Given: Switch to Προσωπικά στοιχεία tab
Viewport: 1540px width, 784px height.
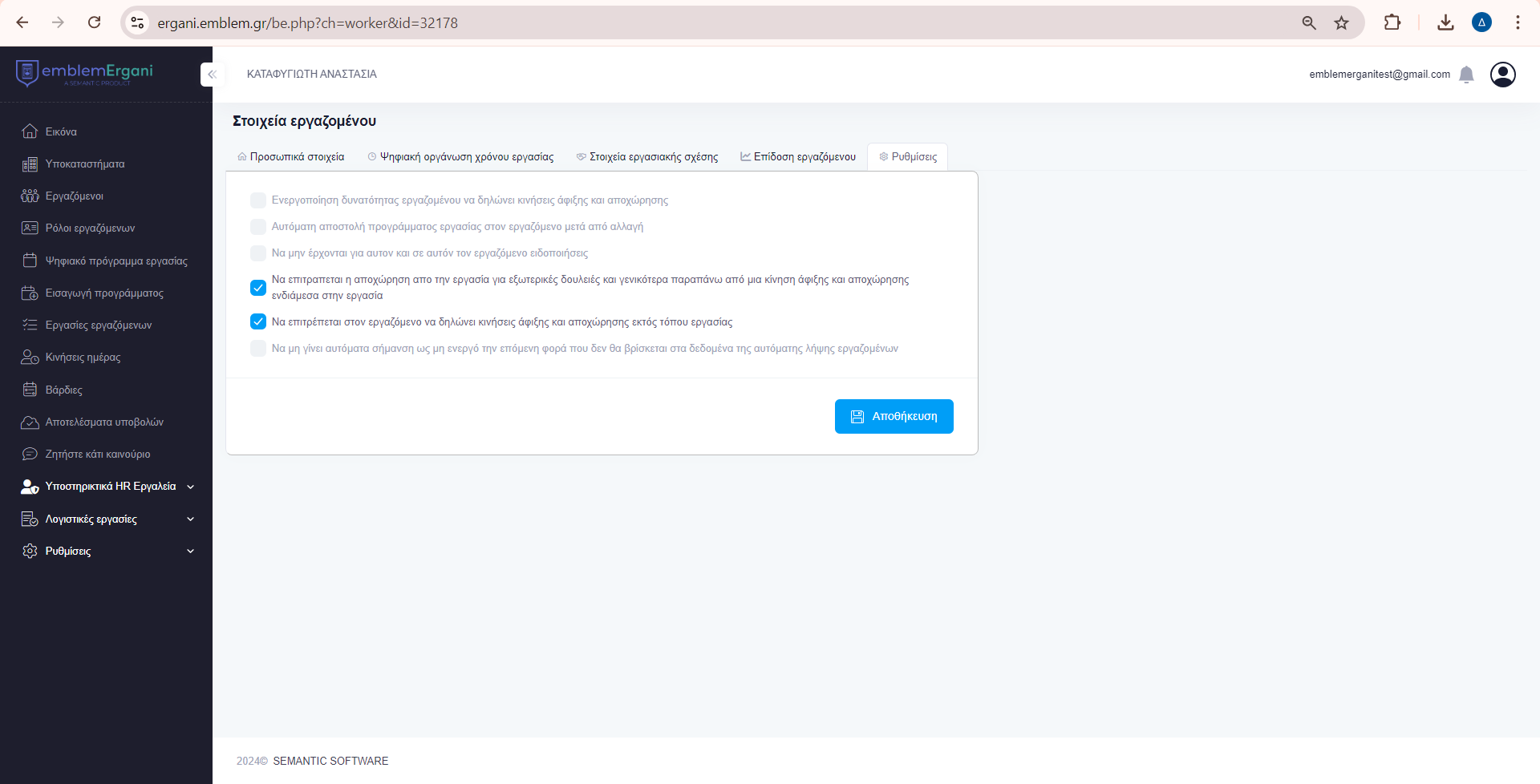Looking at the screenshot, I should point(291,157).
